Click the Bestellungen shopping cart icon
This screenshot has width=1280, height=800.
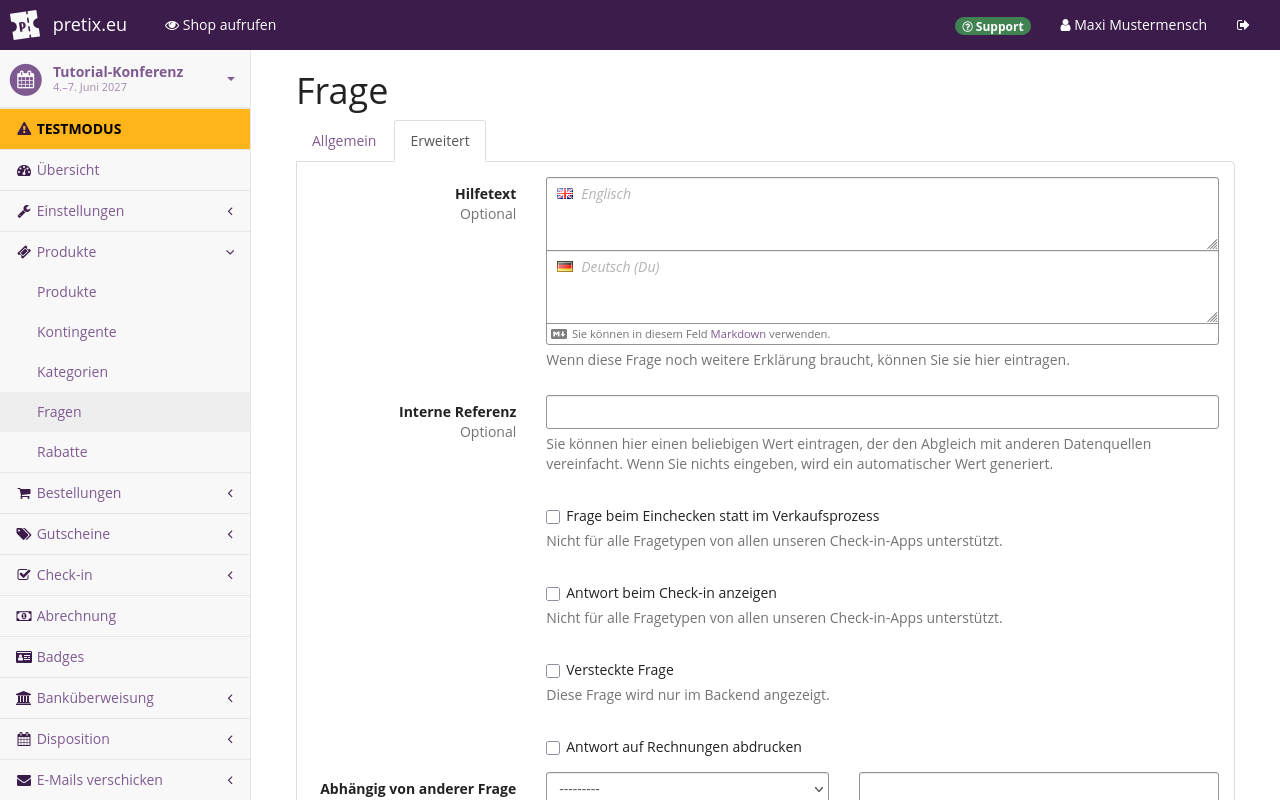[x=24, y=493]
